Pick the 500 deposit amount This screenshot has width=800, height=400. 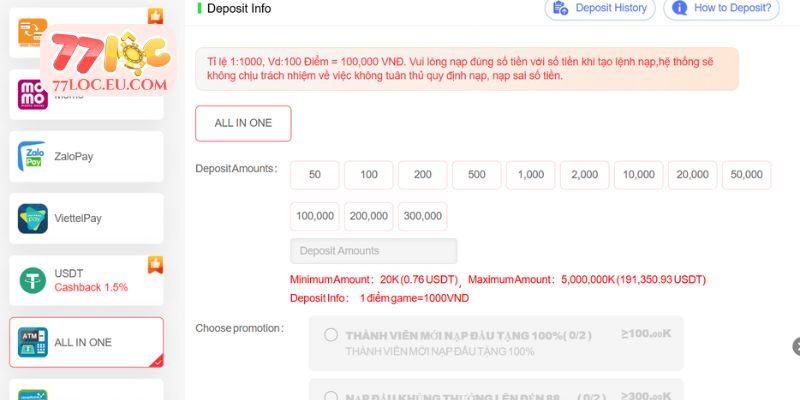pyautogui.click(x=476, y=175)
